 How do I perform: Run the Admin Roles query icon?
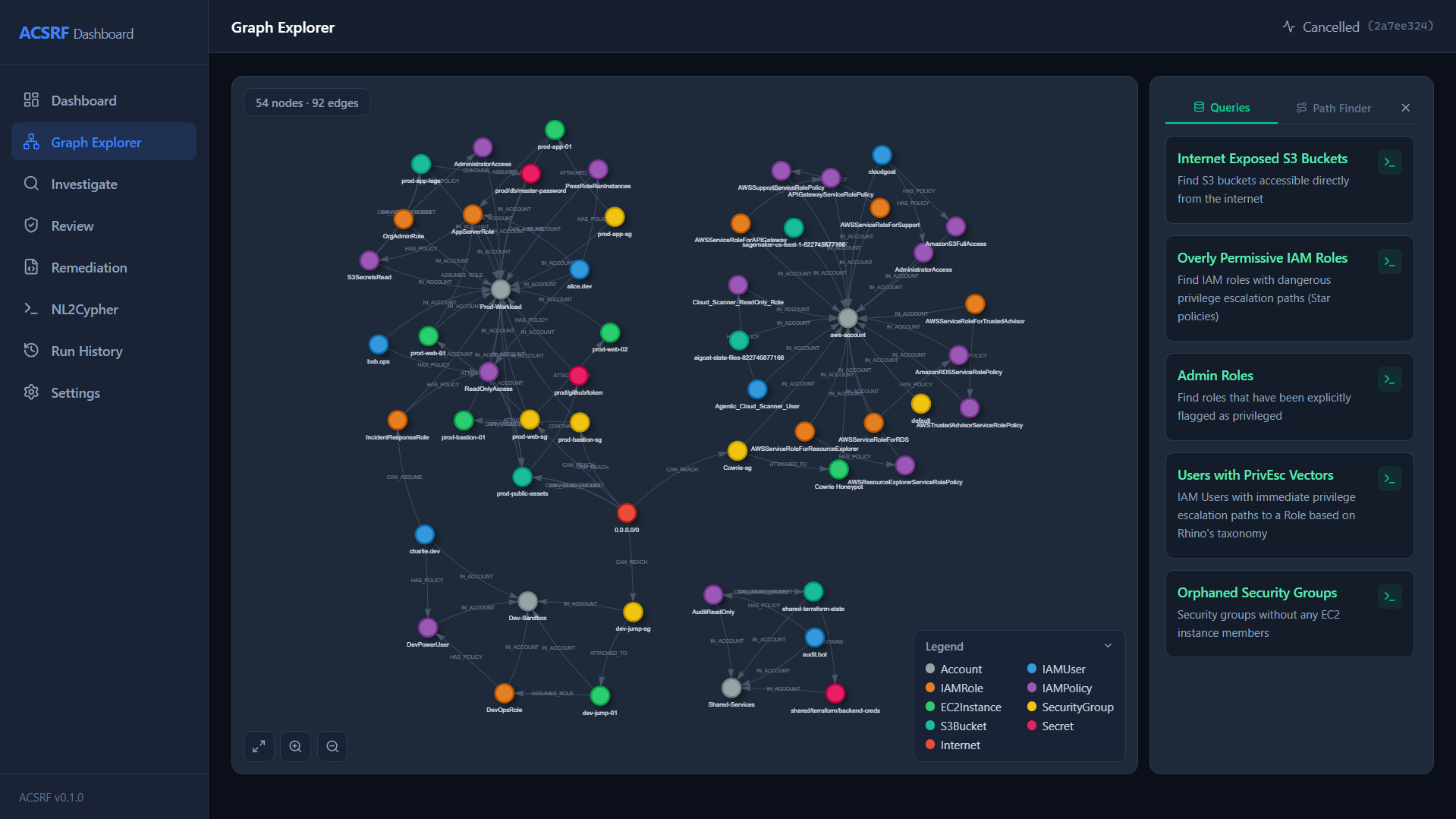pos(1390,379)
